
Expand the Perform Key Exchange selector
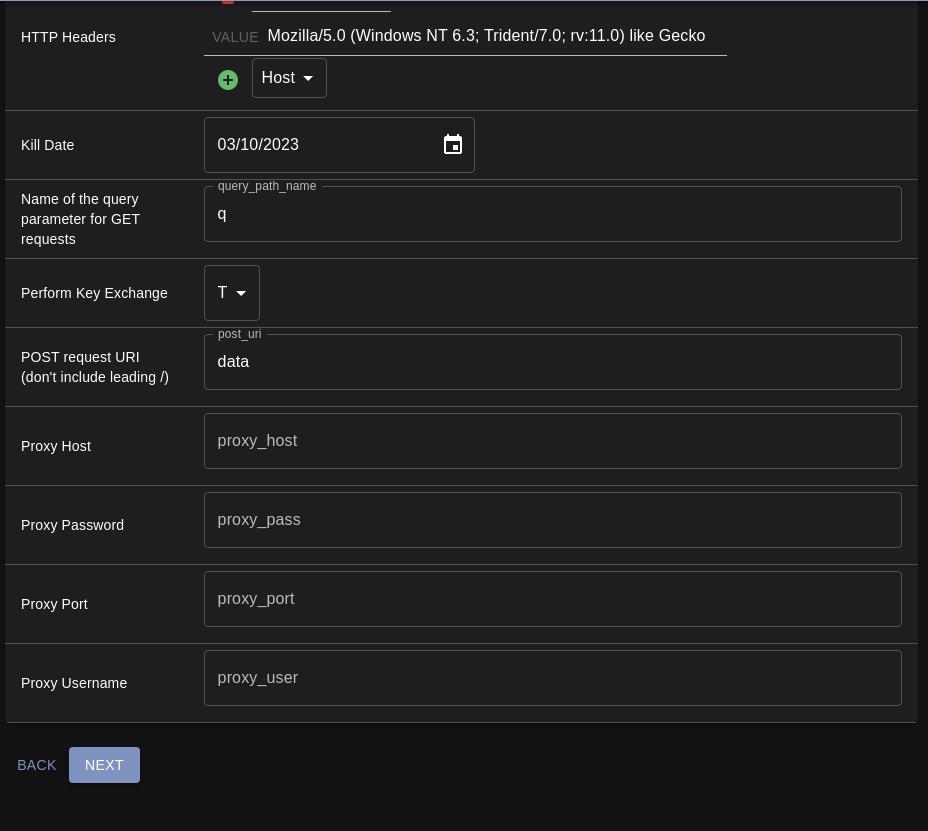pyautogui.click(x=231, y=293)
